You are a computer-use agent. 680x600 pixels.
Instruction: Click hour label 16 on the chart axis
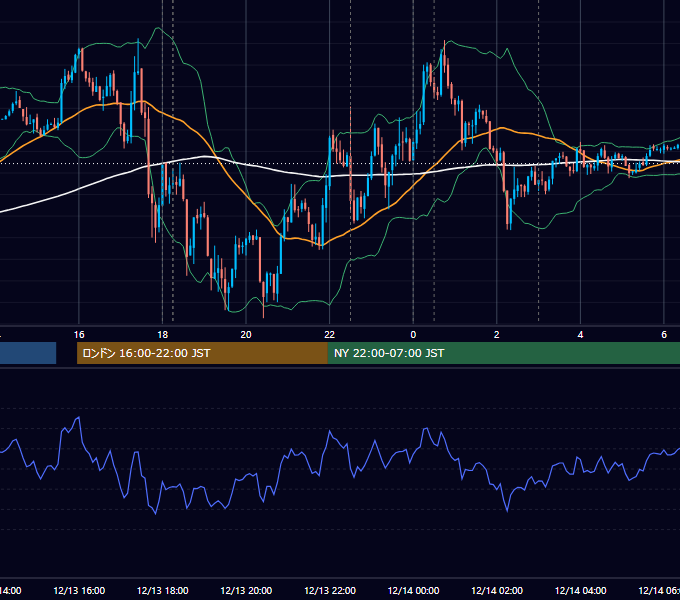(79, 335)
